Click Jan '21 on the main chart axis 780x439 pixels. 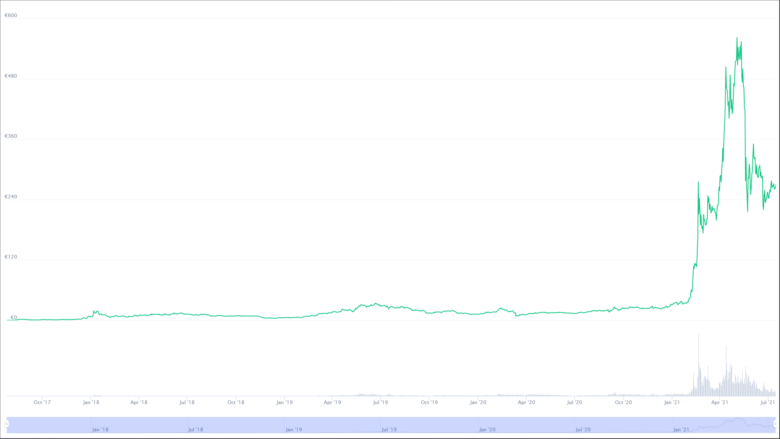point(672,402)
